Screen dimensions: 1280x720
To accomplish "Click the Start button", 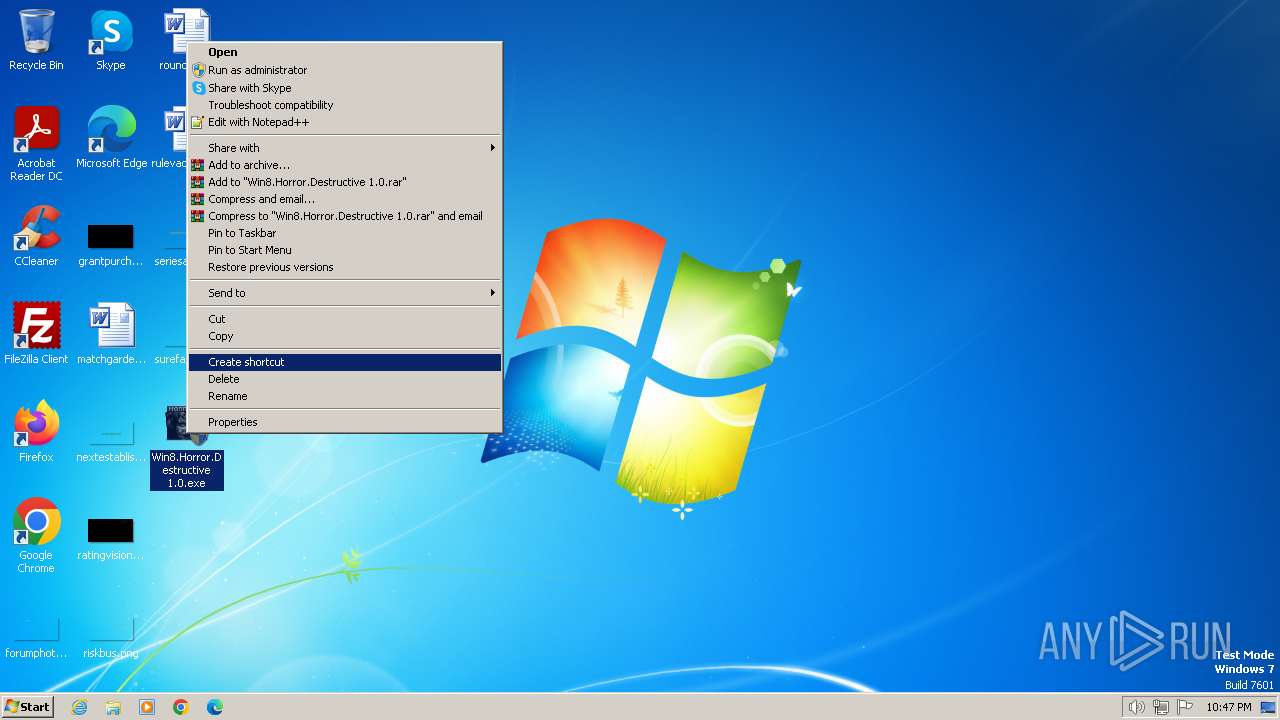I will (x=28, y=706).
